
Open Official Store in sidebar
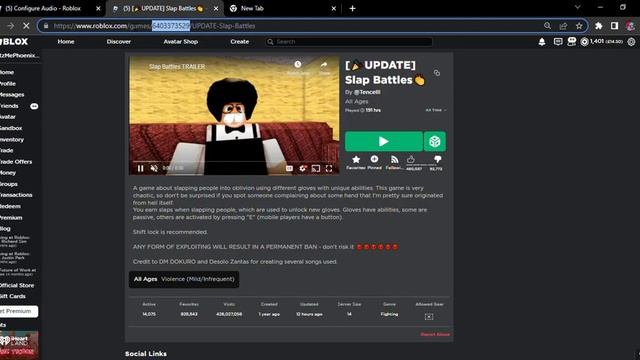pos(17,285)
